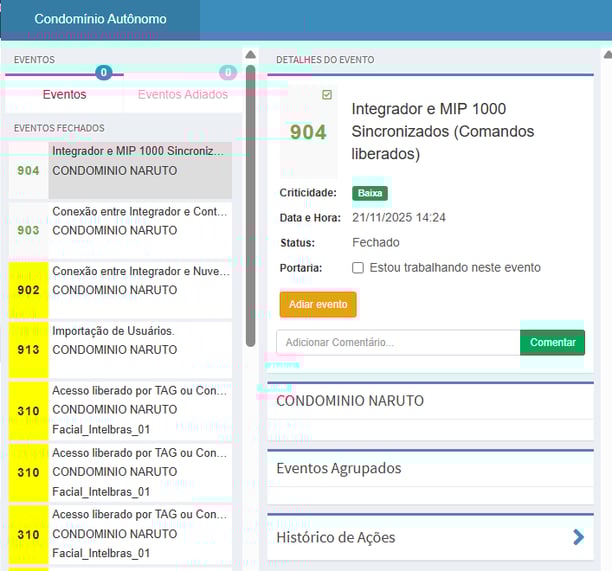
Task: Click the large 904 code badge in event details
Action: click(x=308, y=132)
